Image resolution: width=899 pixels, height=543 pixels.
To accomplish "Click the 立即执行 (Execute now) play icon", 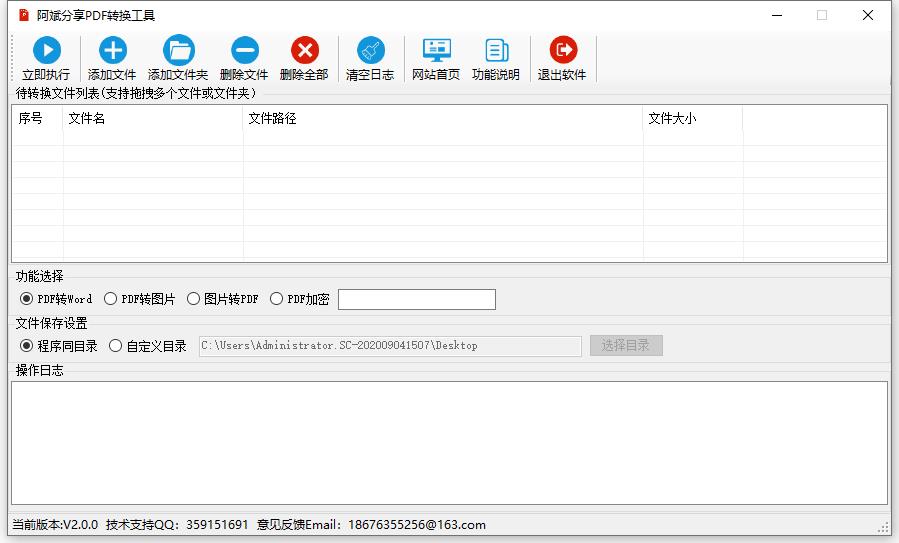I will click(x=46, y=51).
